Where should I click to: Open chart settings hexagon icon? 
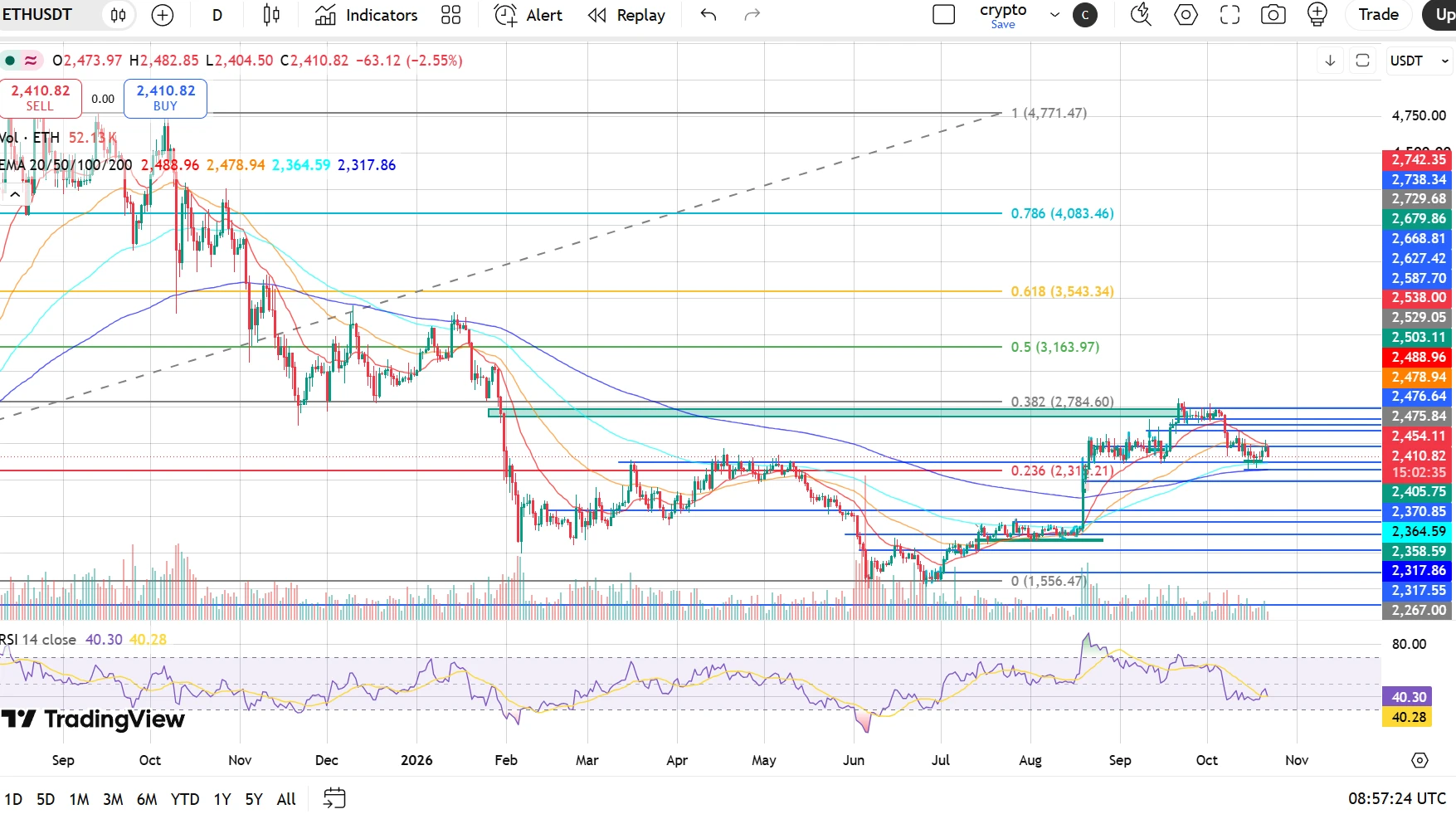click(x=1186, y=15)
